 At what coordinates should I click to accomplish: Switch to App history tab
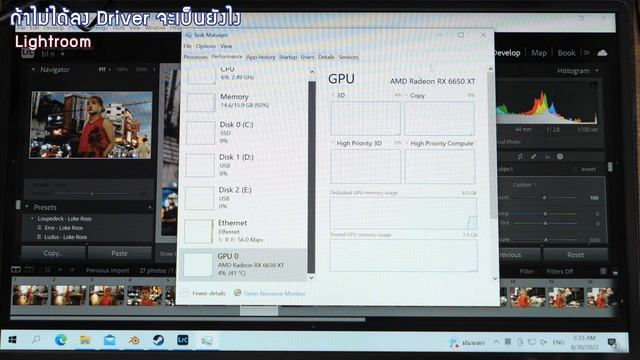pyautogui.click(x=260, y=57)
